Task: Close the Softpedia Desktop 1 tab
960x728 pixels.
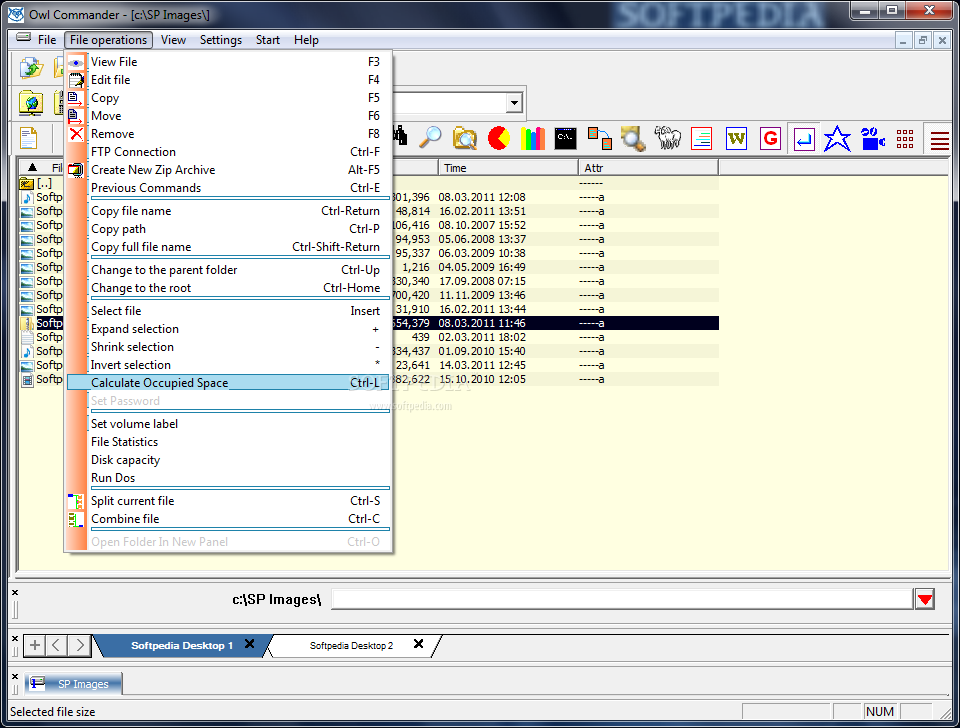Action: pos(249,644)
